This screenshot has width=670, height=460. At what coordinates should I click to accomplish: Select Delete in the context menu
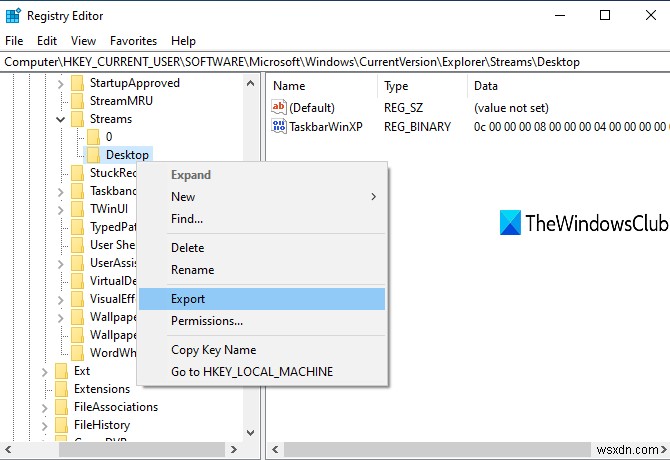pos(262,248)
